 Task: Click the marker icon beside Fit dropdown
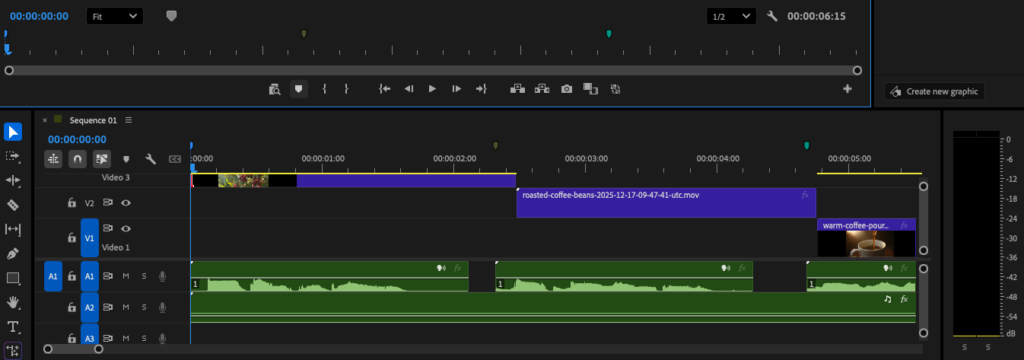click(171, 16)
